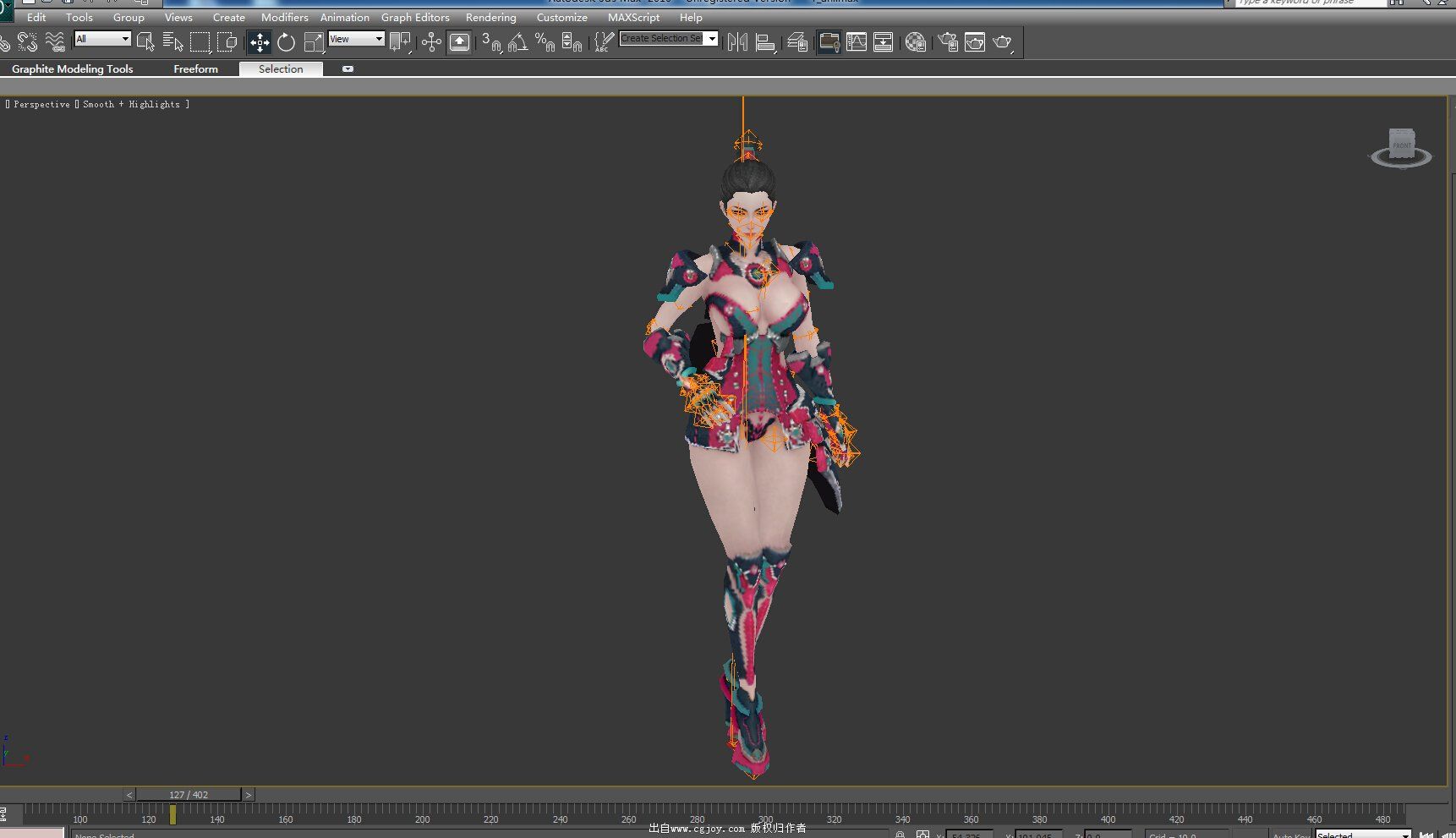Click frame 200 on the track bar
The image size is (1456, 838).
pyautogui.click(x=422, y=819)
